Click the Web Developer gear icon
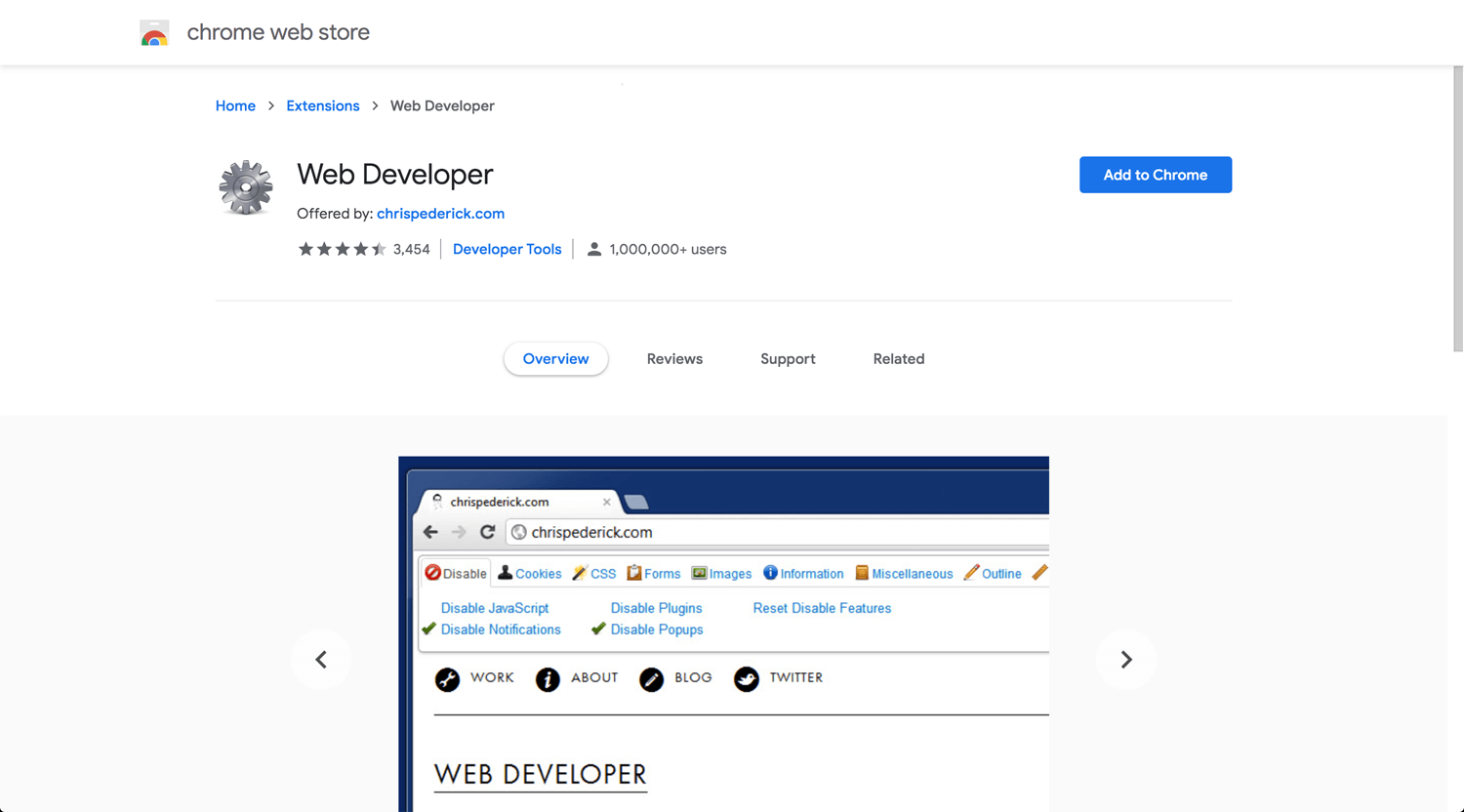The height and width of the screenshot is (812, 1464). click(245, 186)
